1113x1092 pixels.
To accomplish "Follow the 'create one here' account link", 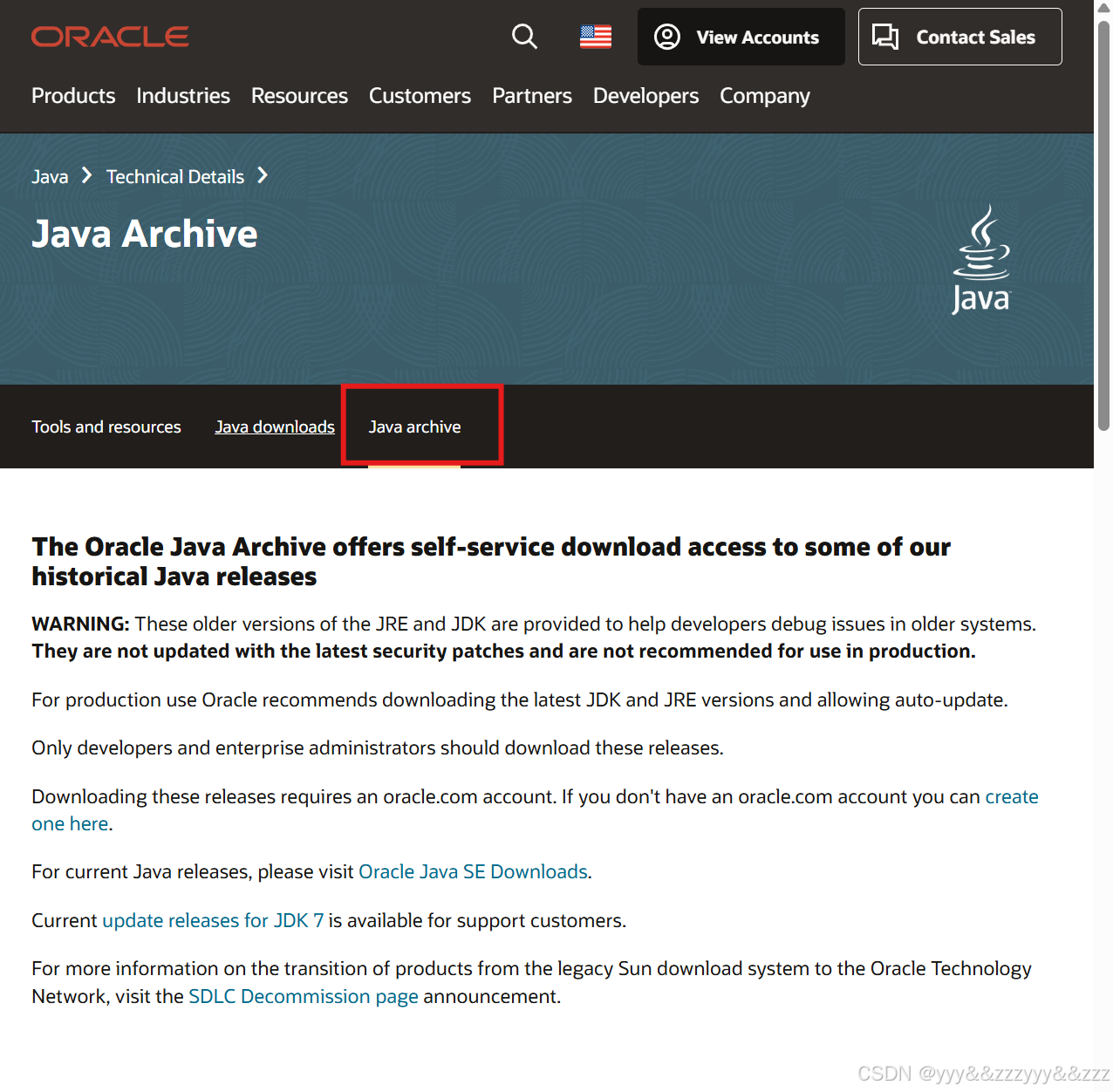I will click(x=1012, y=796).
